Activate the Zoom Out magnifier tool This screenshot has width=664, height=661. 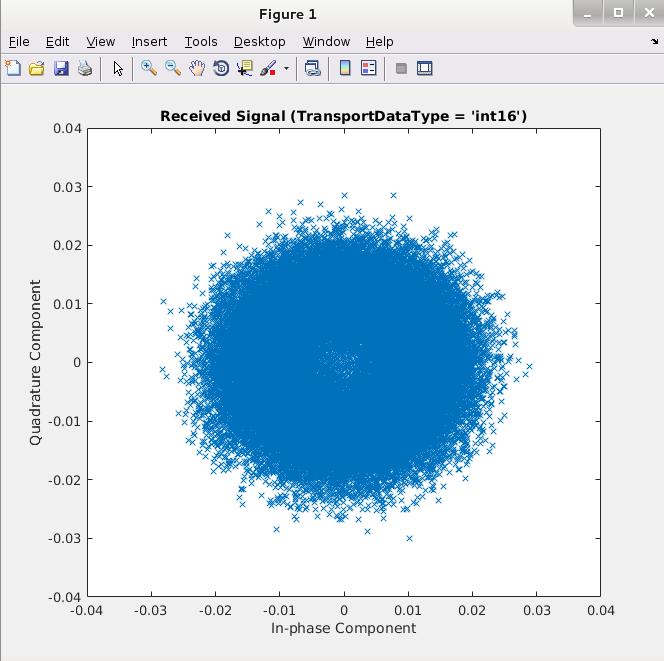173,68
